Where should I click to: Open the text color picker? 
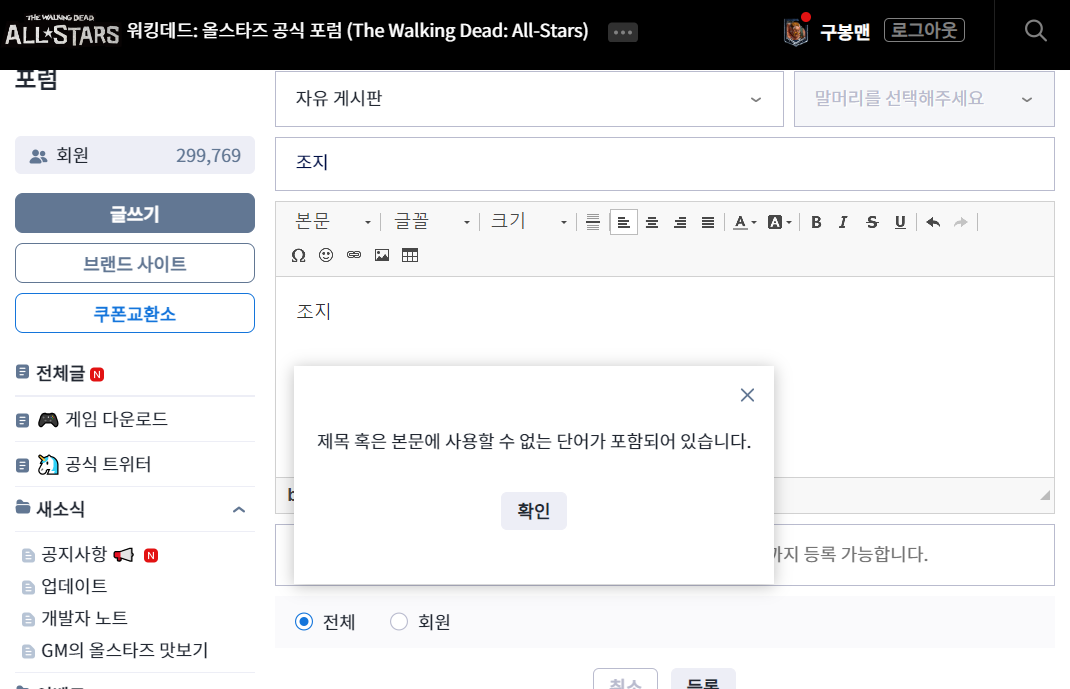[744, 222]
